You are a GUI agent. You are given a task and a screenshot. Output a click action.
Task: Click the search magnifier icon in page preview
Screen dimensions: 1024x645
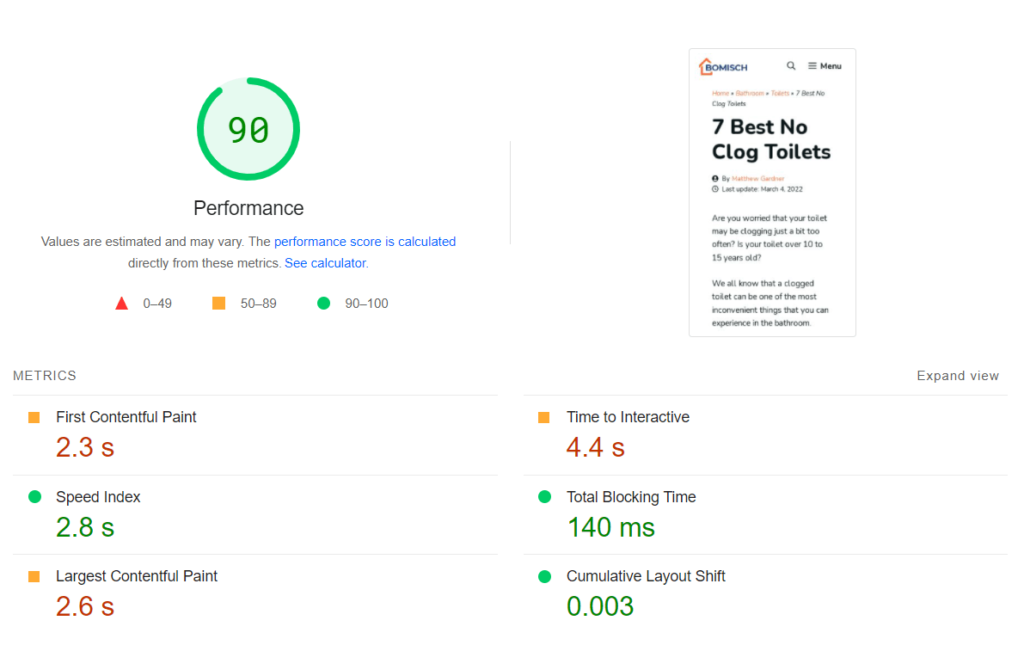point(791,66)
